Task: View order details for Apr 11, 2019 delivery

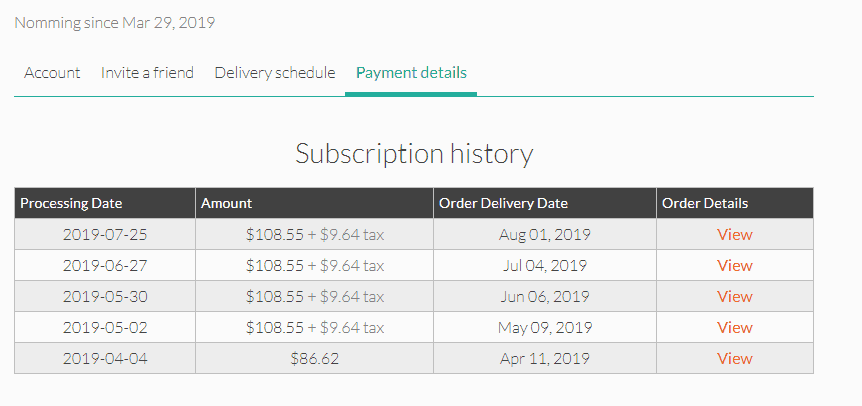Action: click(x=734, y=358)
